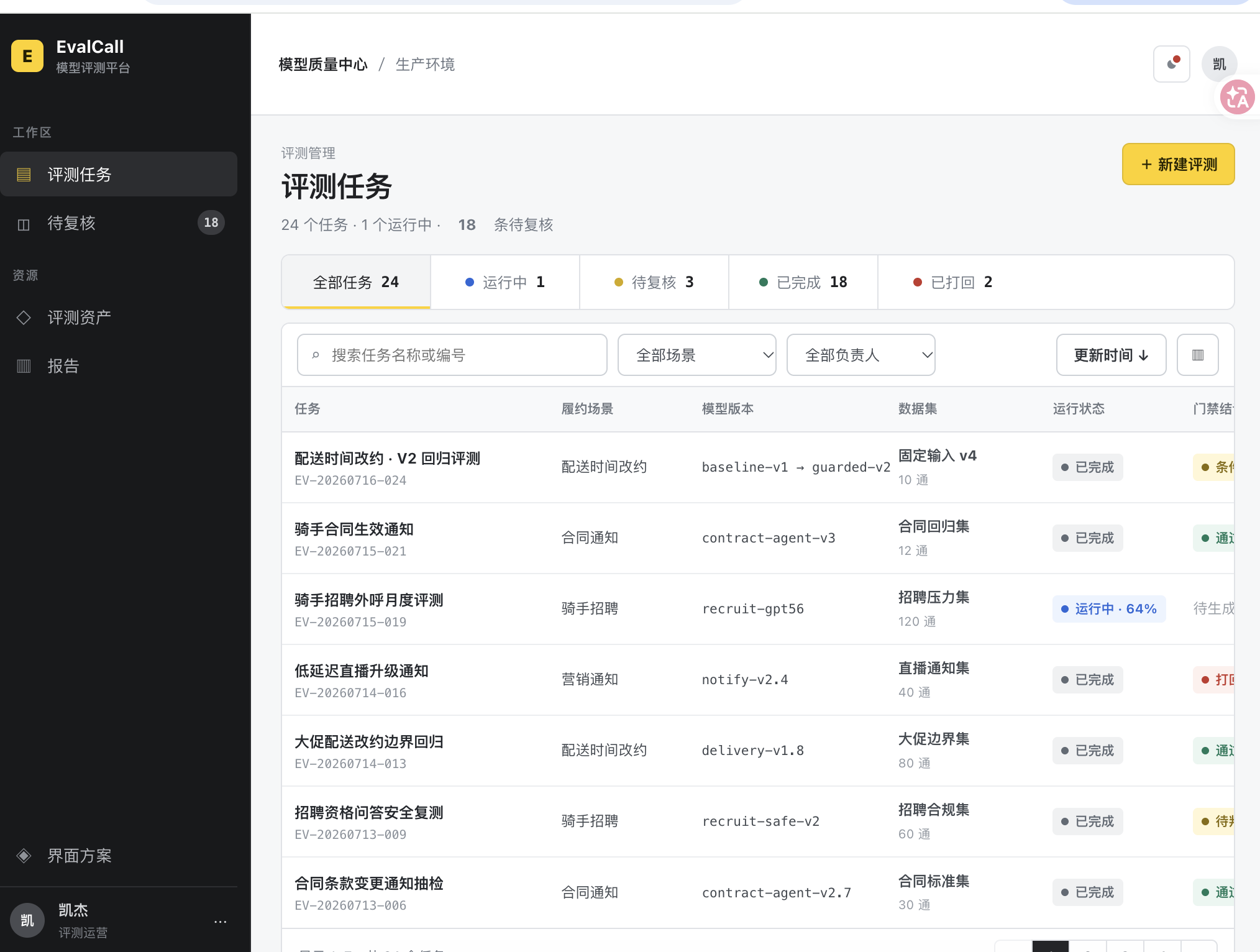
Task: Click model version notify-v2.4
Action: pos(745,680)
